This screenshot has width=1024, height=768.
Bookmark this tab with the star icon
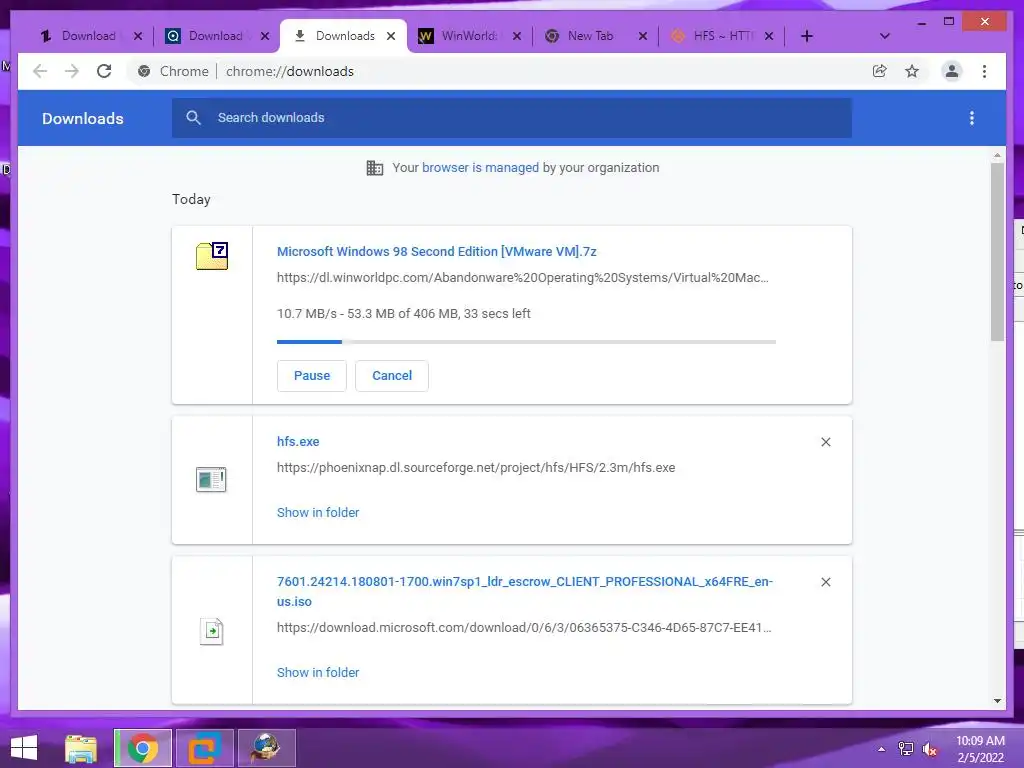pyautogui.click(x=912, y=71)
